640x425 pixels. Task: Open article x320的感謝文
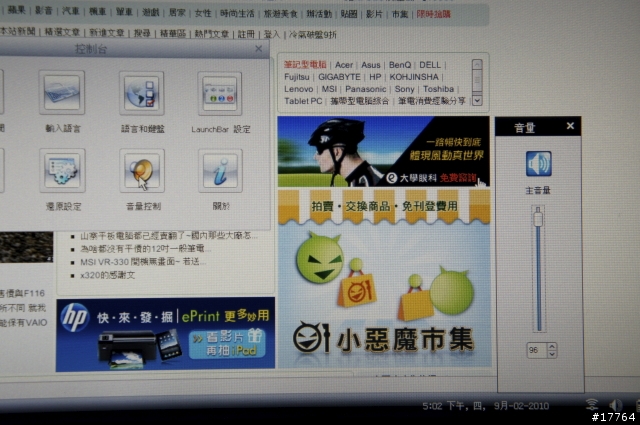coord(107,275)
